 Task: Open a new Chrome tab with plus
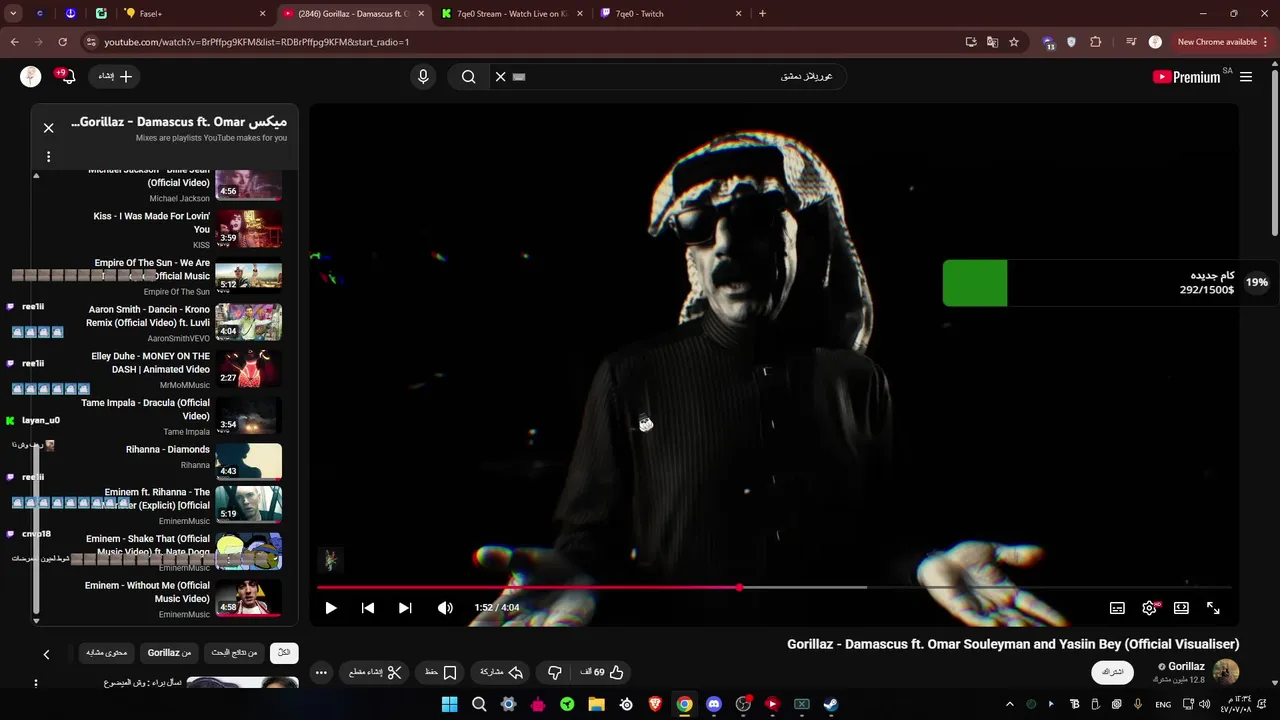[762, 14]
